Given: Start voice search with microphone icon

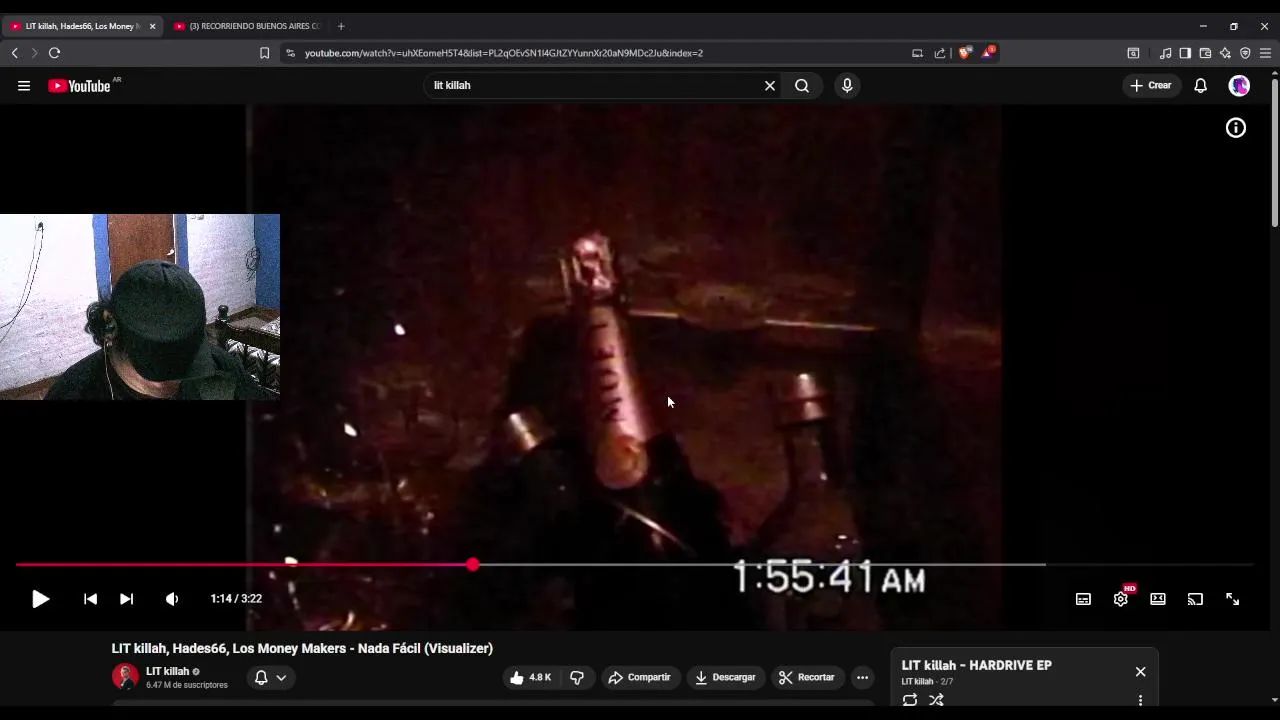Looking at the screenshot, I should pos(847,86).
